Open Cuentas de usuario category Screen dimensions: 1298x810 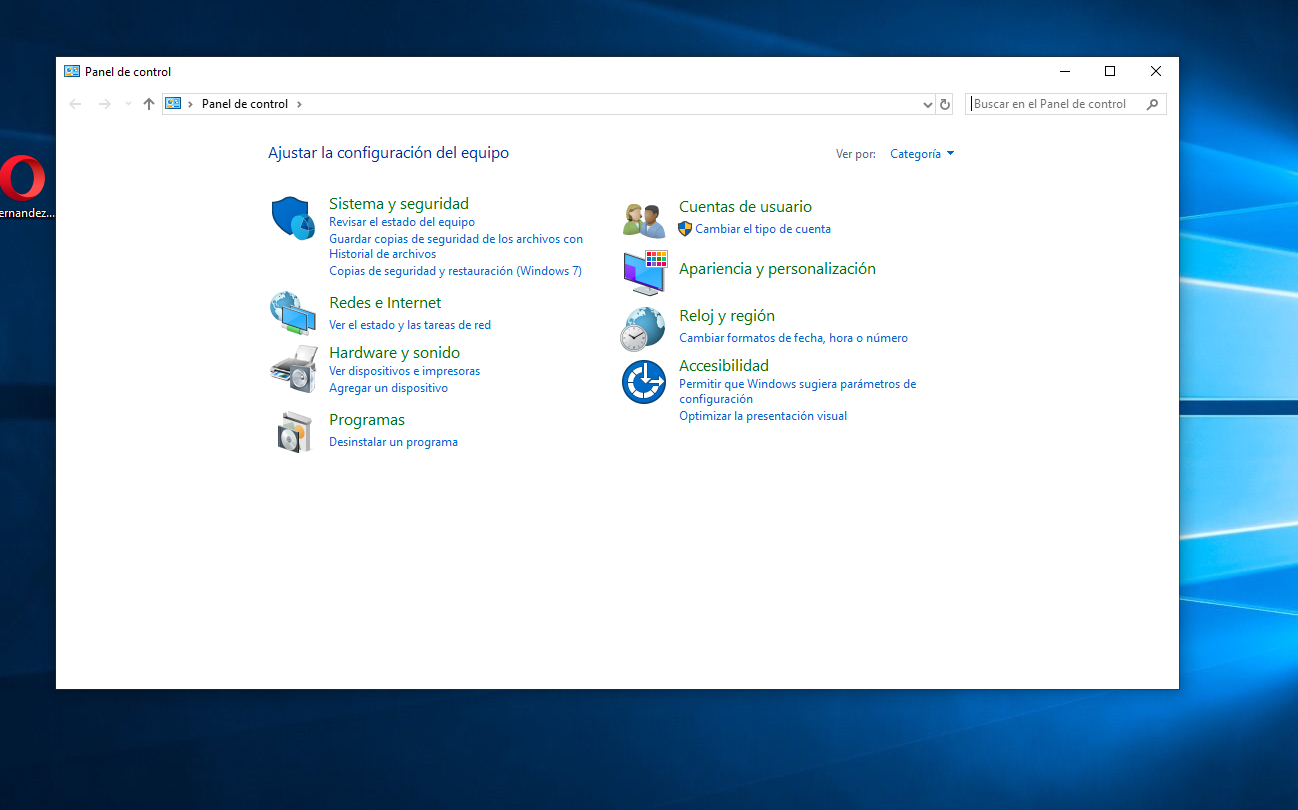click(x=745, y=207)
